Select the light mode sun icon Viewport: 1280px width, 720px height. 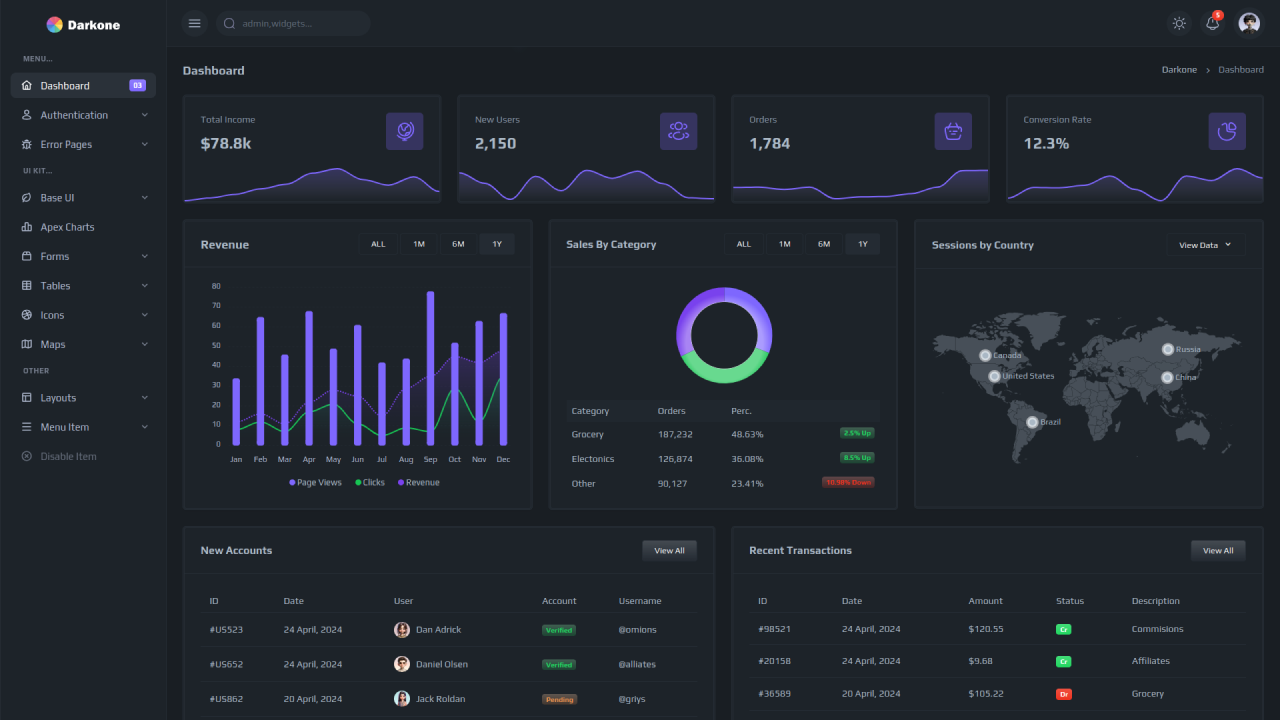coord(1179,22)
